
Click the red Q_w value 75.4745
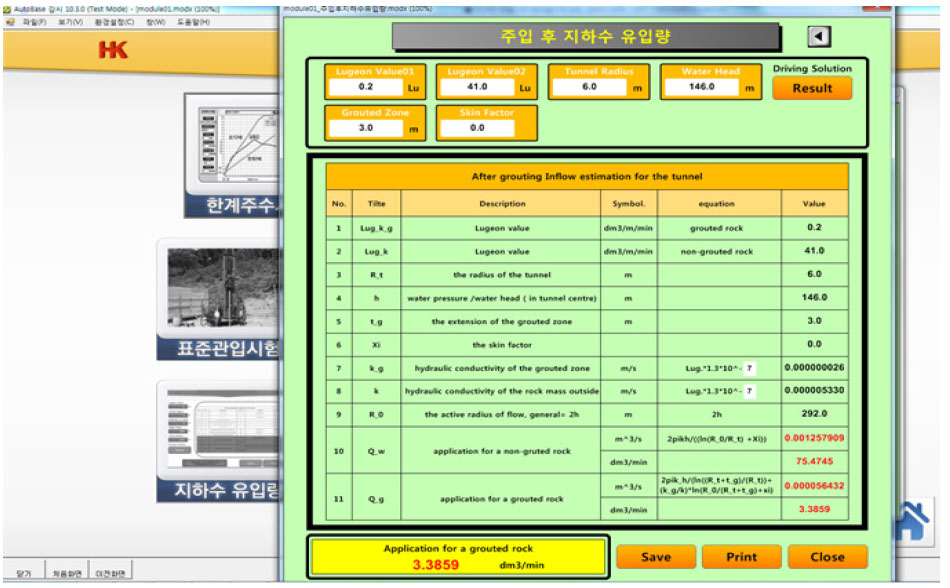coord(814,461)
